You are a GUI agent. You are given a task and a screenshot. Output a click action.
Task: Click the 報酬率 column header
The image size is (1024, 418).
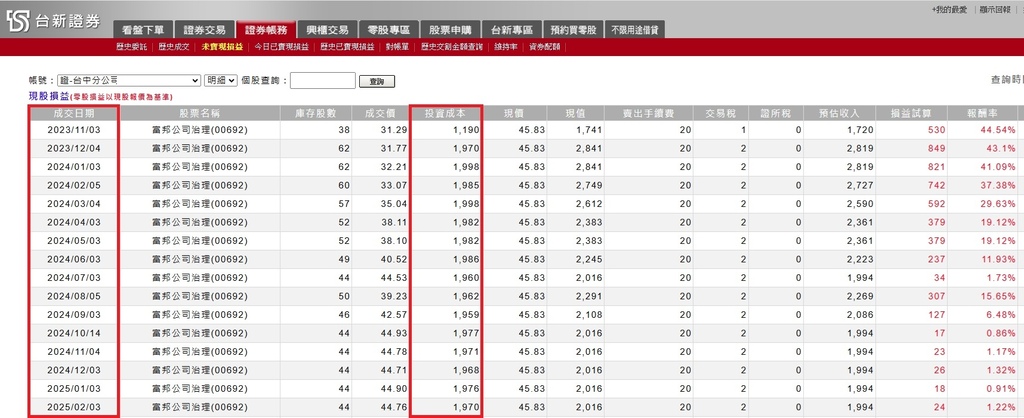coord(982,113)
